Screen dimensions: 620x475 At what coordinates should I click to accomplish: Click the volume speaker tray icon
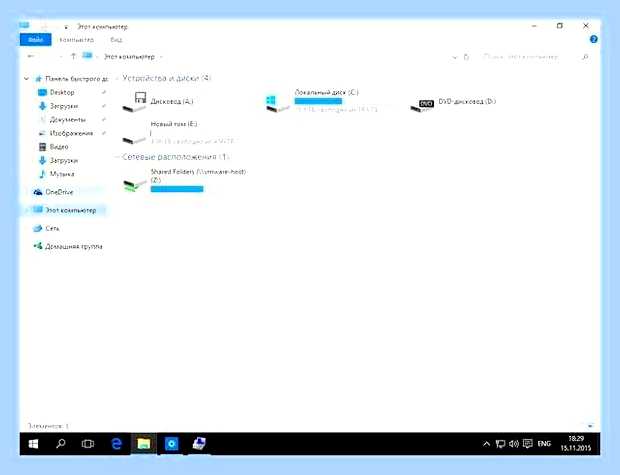(514, 444)
